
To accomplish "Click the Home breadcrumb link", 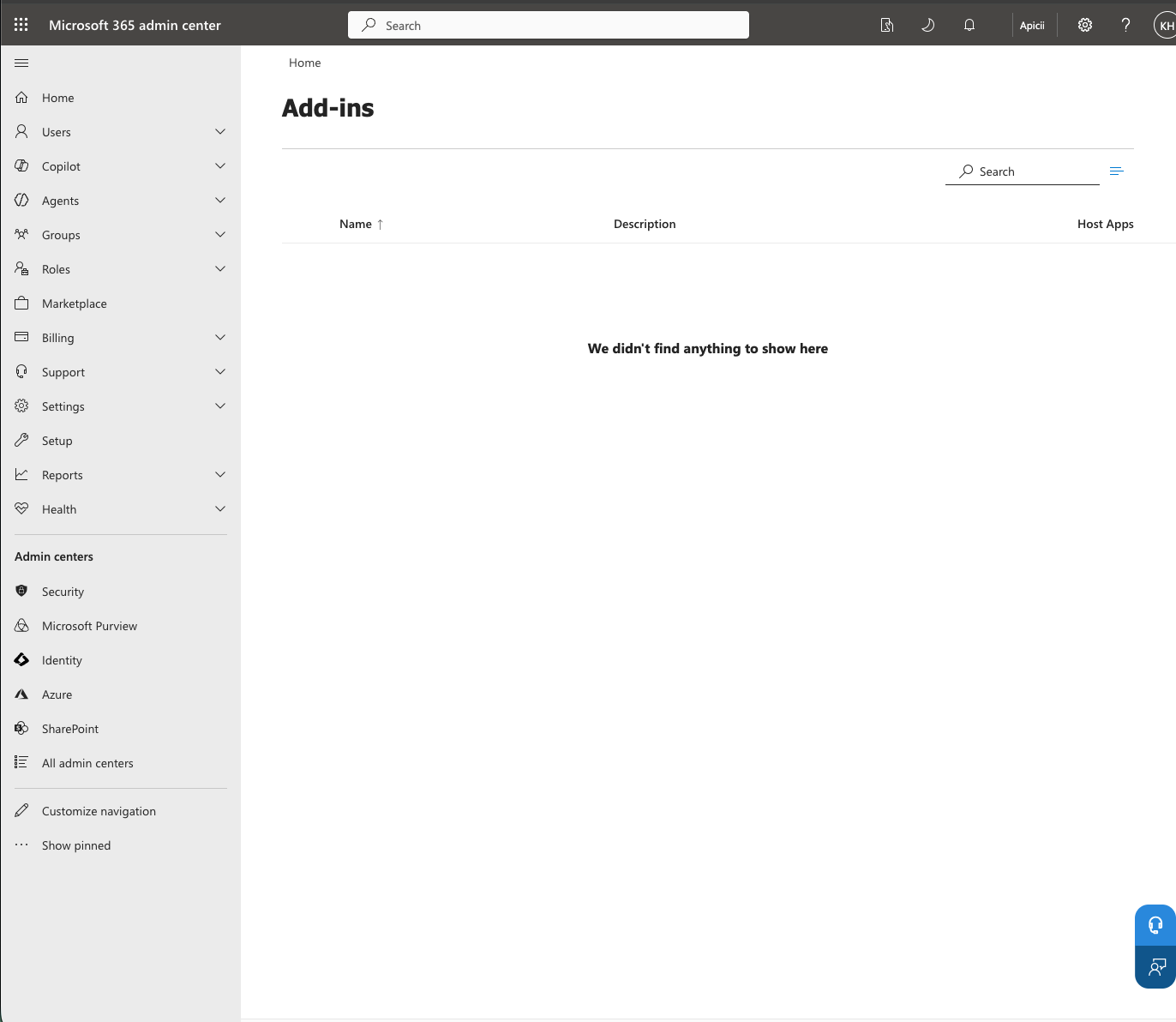I will point(304,63).
